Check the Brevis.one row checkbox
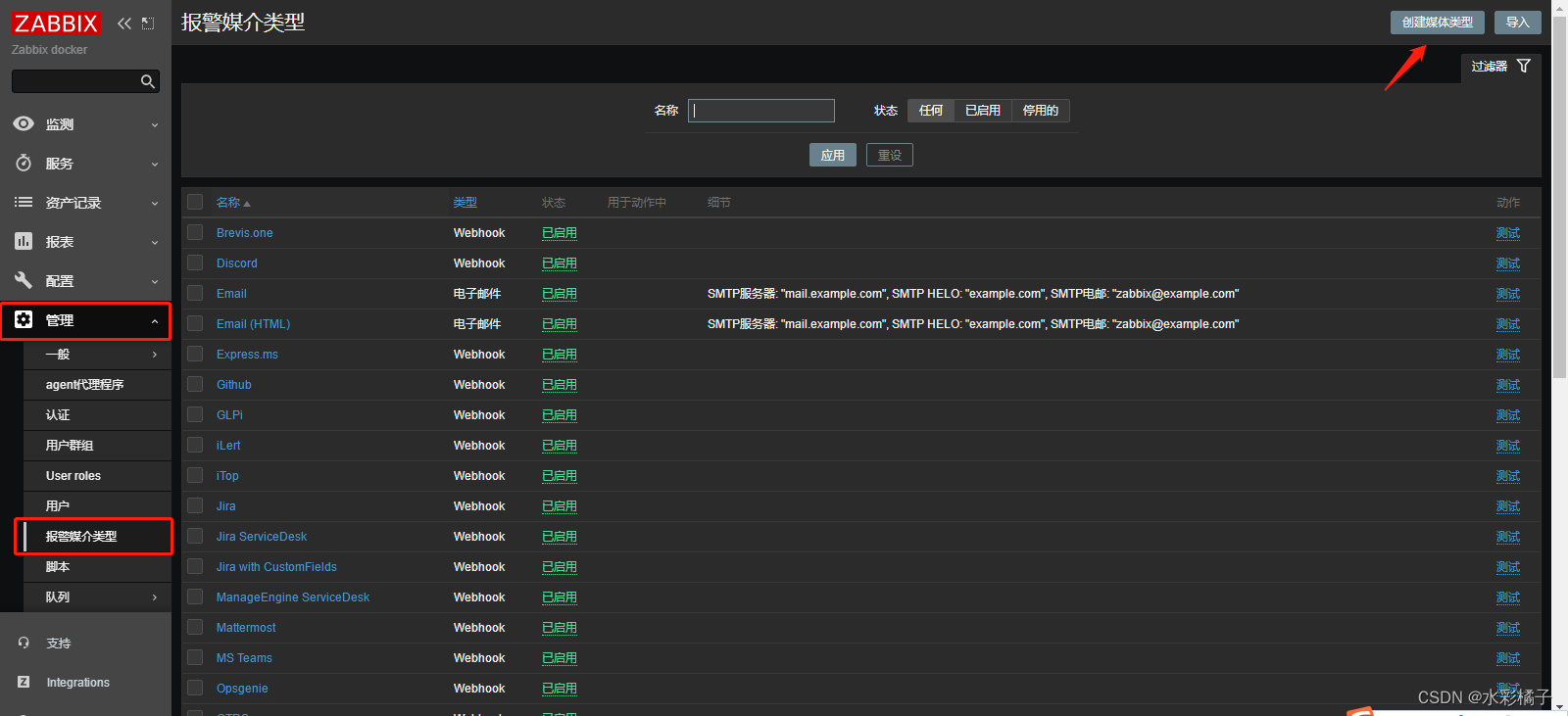 (x=195, y=233)
